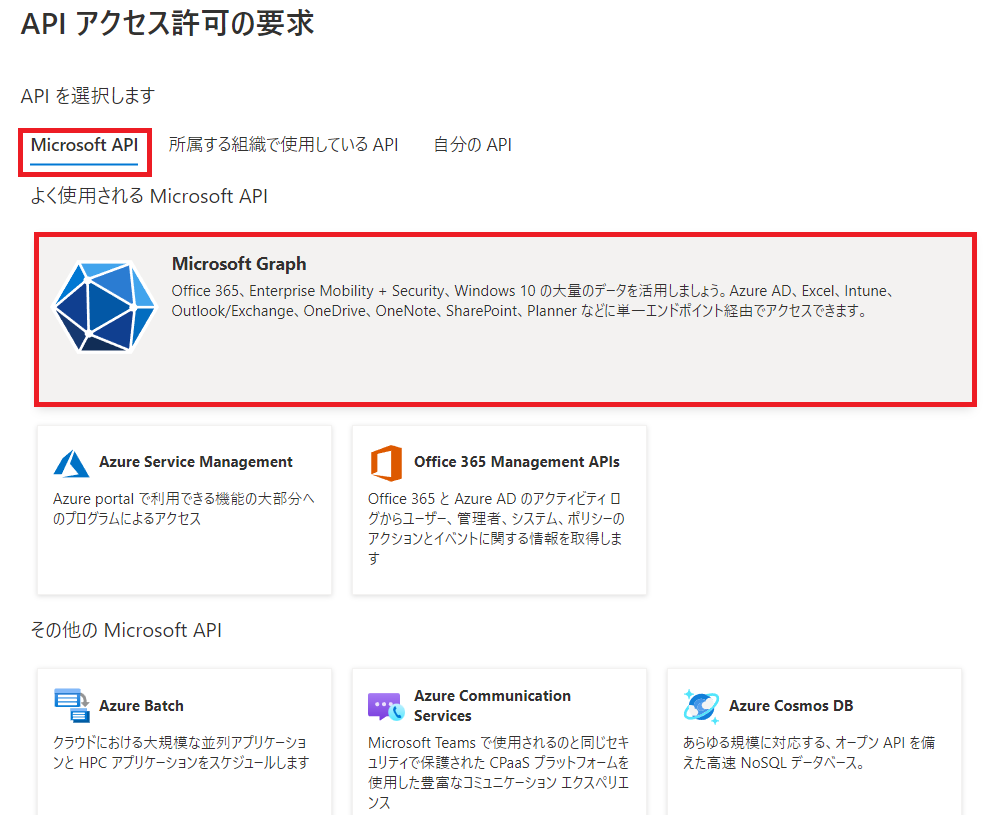Viewport: 990px width, 815px height.
Task: Switch to 所属する組織で使用している API tab
Action: (x=283, y=145)
